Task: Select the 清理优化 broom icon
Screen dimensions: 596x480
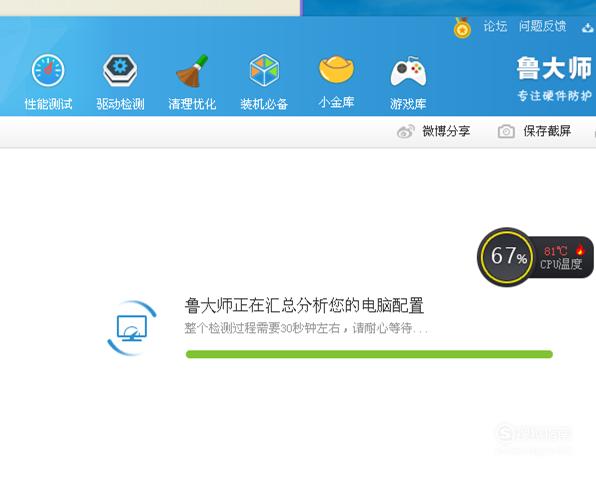Action: click(x=192, y=71)
